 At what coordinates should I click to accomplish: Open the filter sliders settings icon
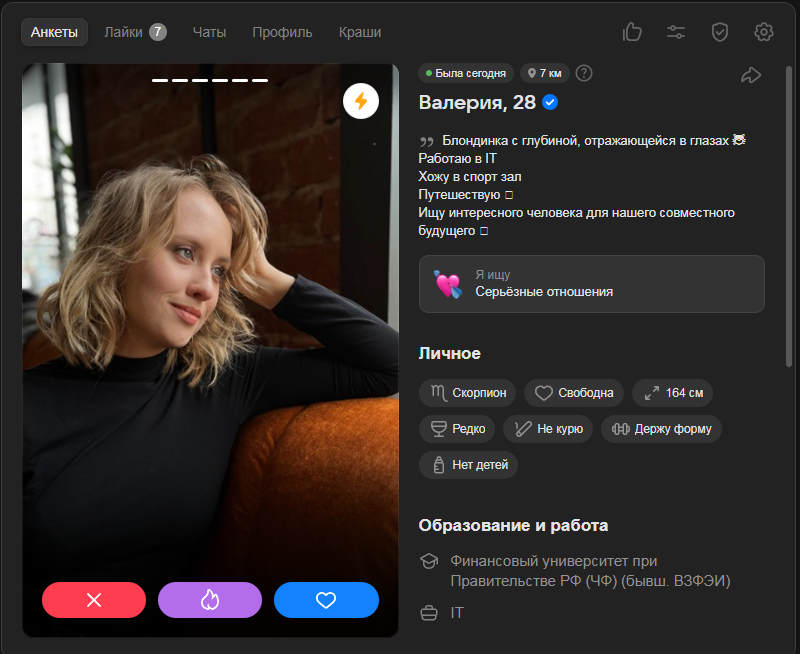676,32
